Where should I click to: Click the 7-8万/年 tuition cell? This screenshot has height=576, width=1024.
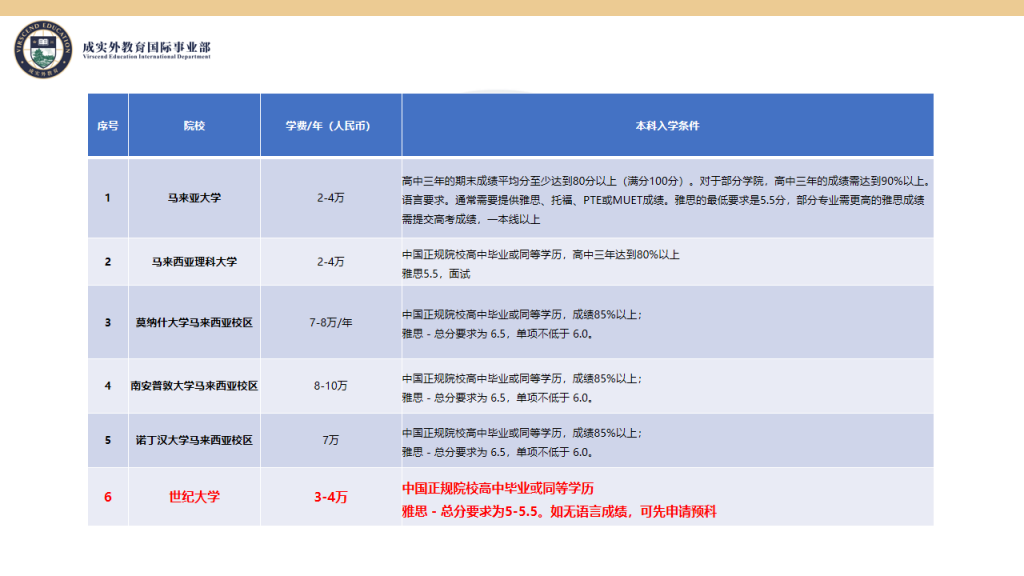point(330,322)
